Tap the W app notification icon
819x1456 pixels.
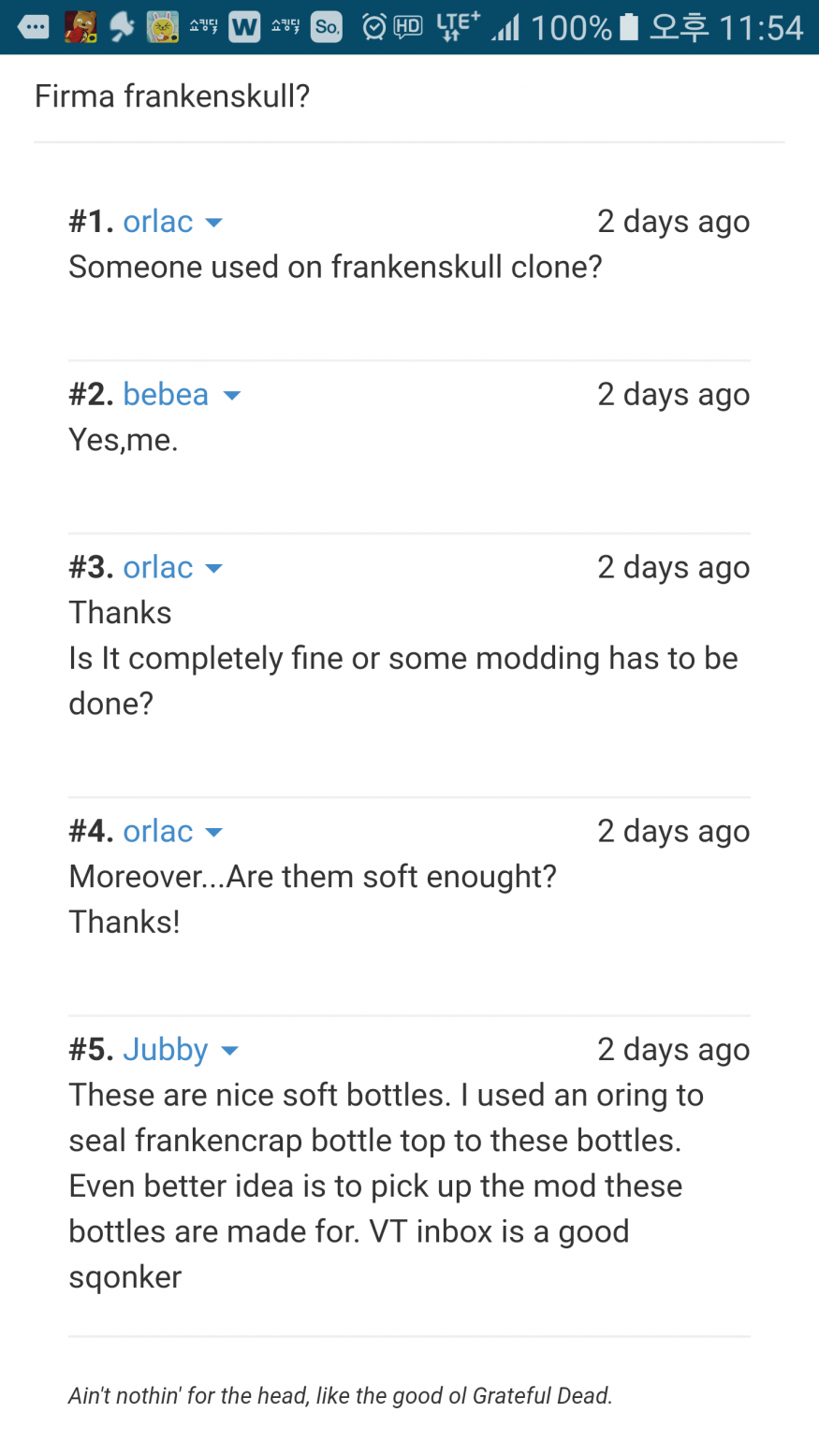244,27
